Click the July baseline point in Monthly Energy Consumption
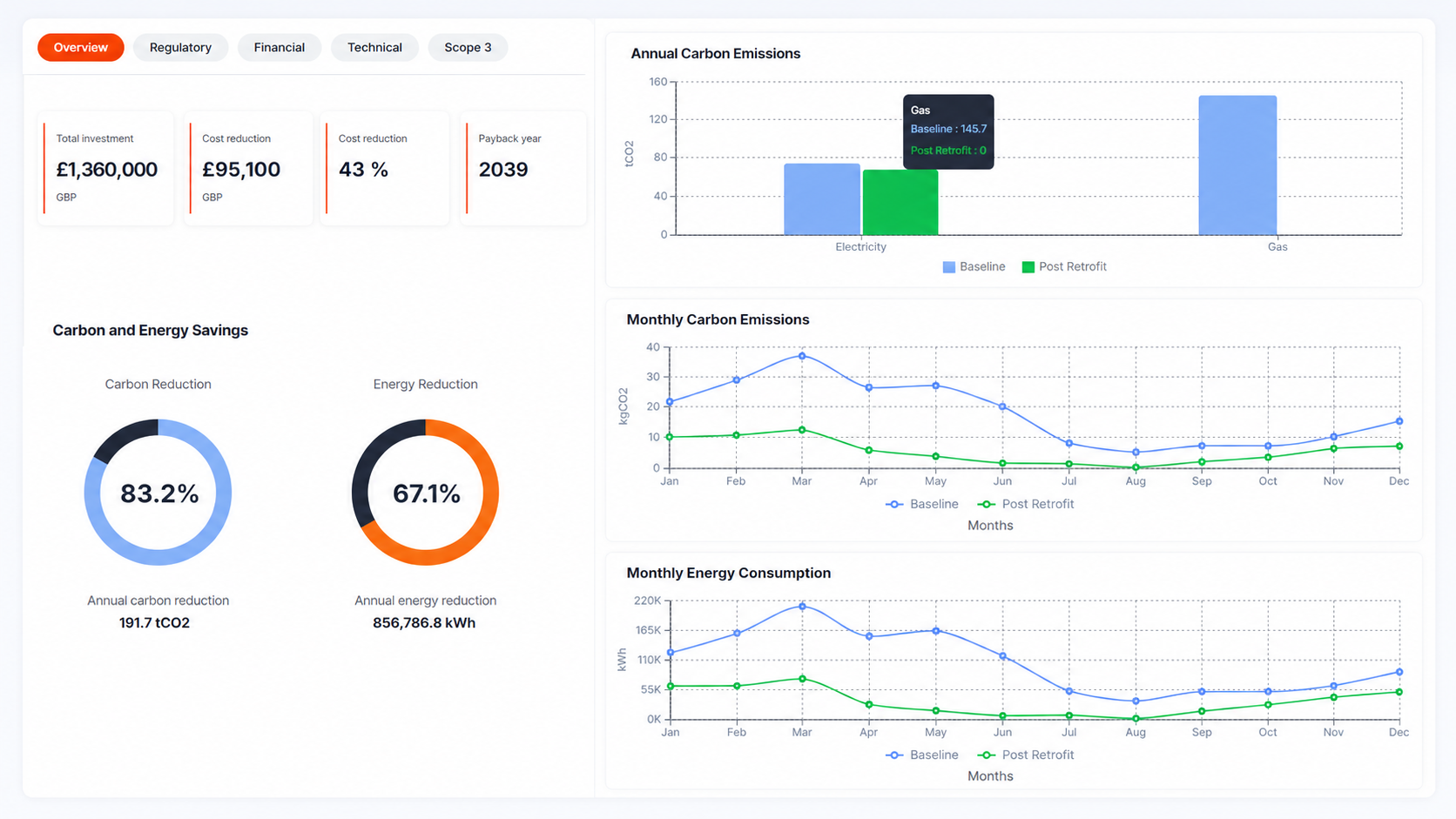 tap(1069, 692)
